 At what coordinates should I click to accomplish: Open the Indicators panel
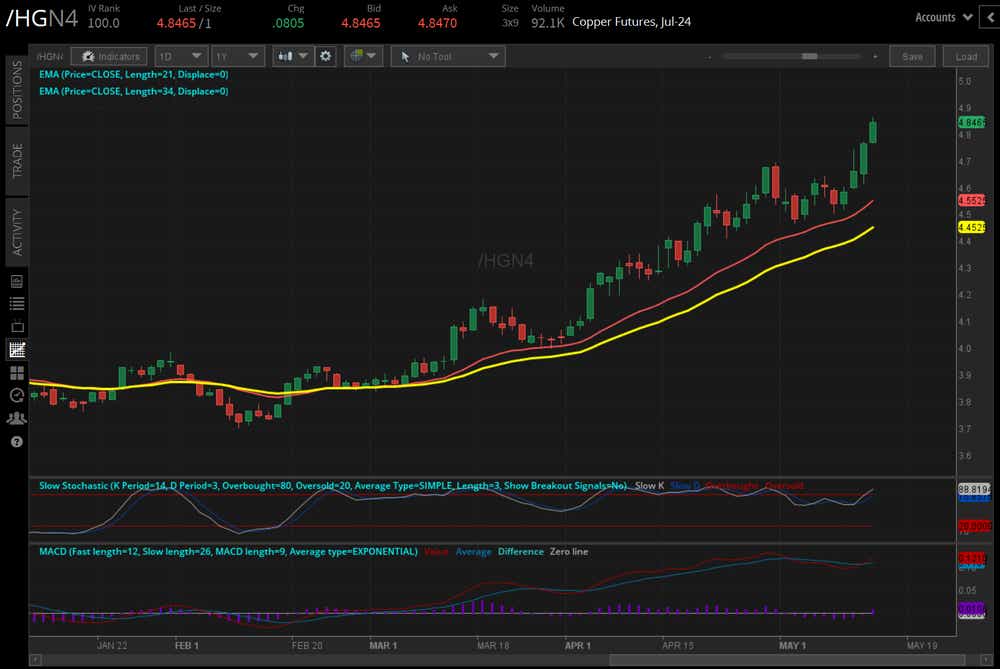click(110, 57)
